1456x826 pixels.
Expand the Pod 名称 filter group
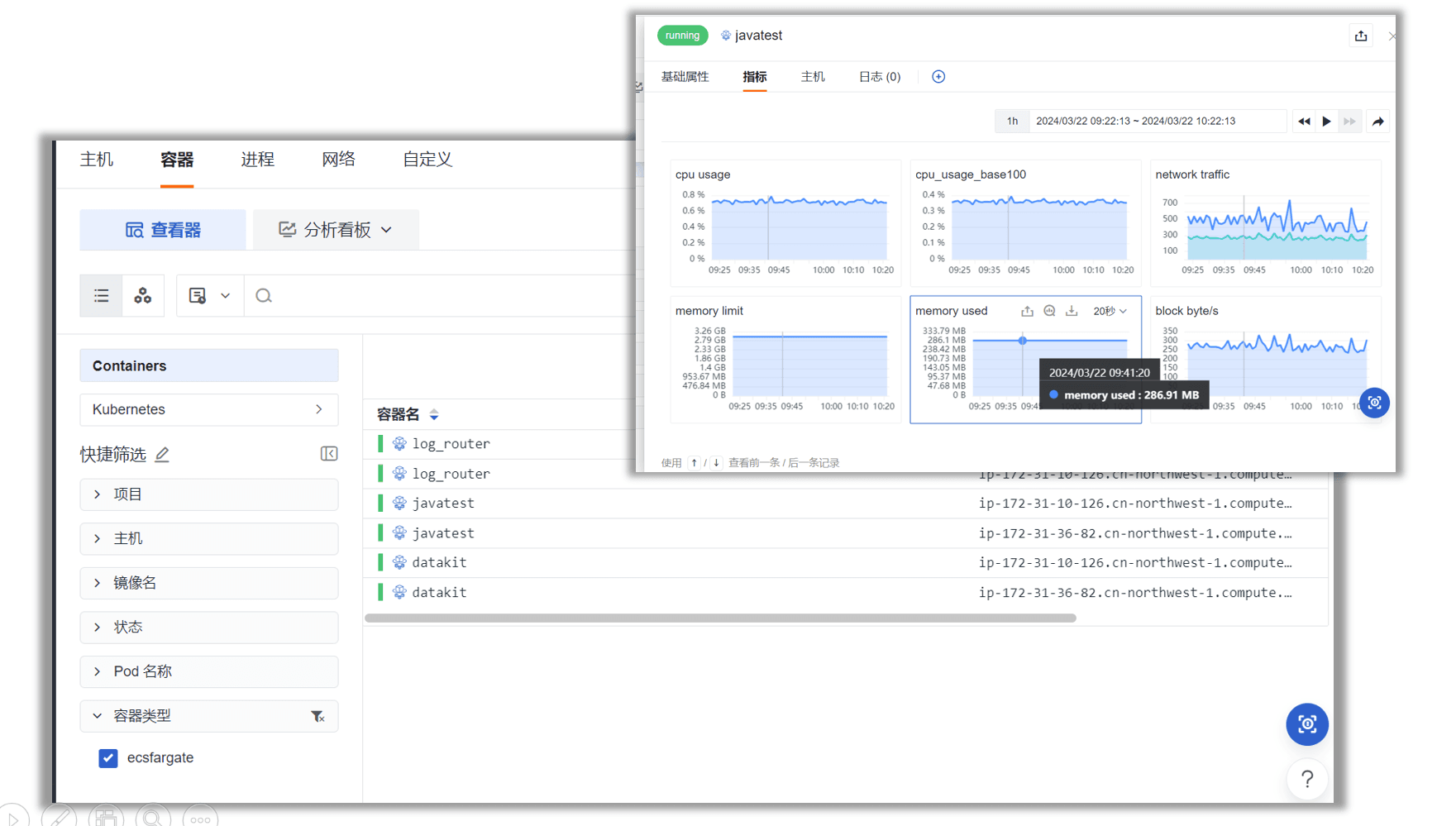click(x=209, y=671)
